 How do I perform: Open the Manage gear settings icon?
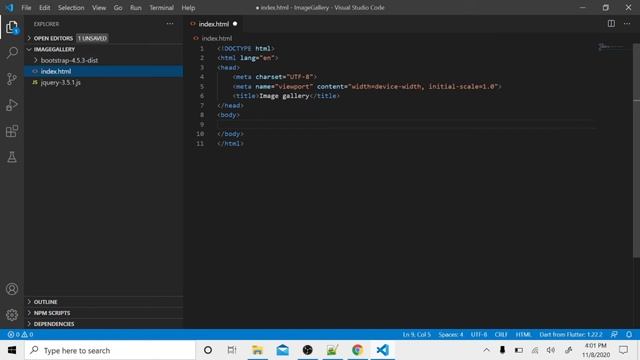(12, 315)
